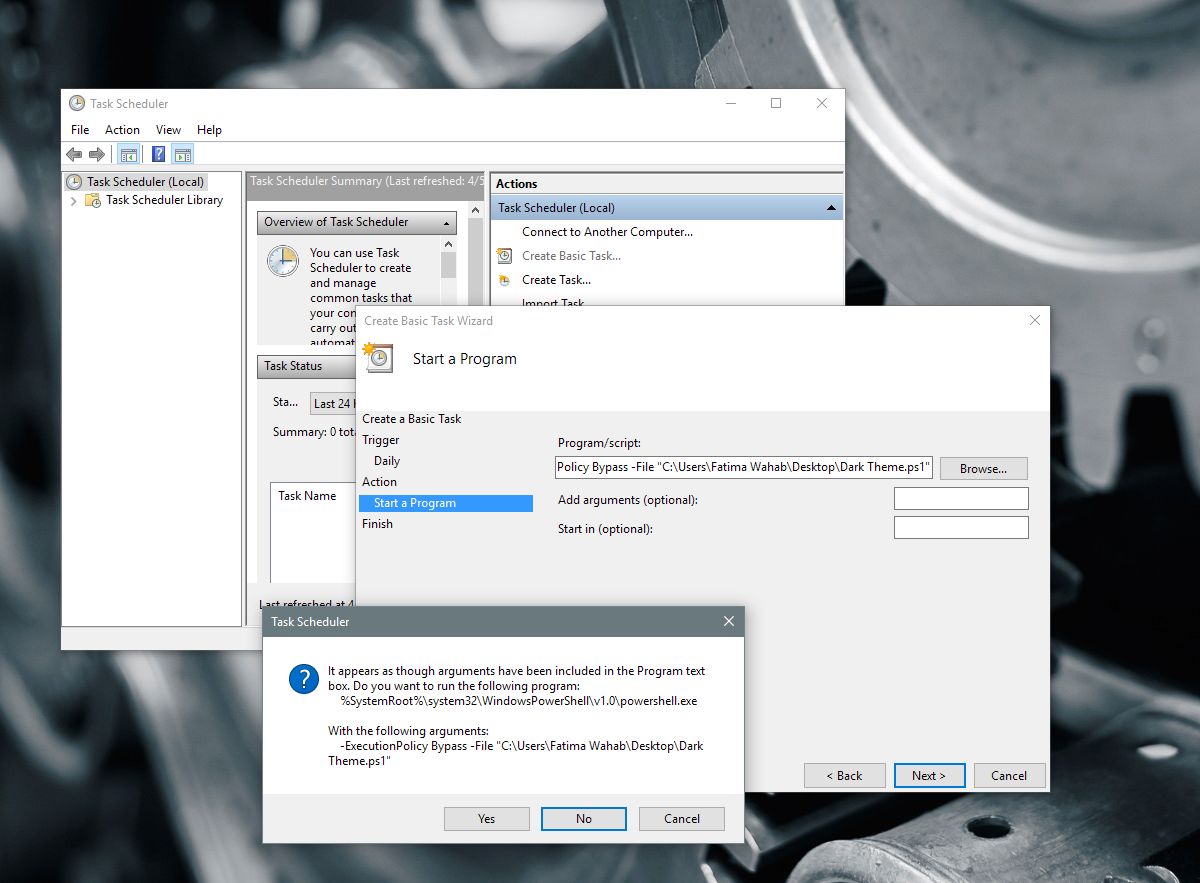Click the Overview panel scrollbar up arrow
The image size is (1200, 883).
[x=448, y=244]
